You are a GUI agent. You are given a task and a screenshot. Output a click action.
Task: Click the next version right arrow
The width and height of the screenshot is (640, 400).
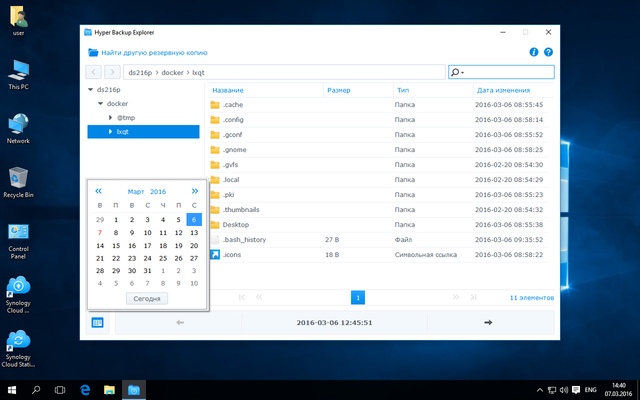[487, 322]
